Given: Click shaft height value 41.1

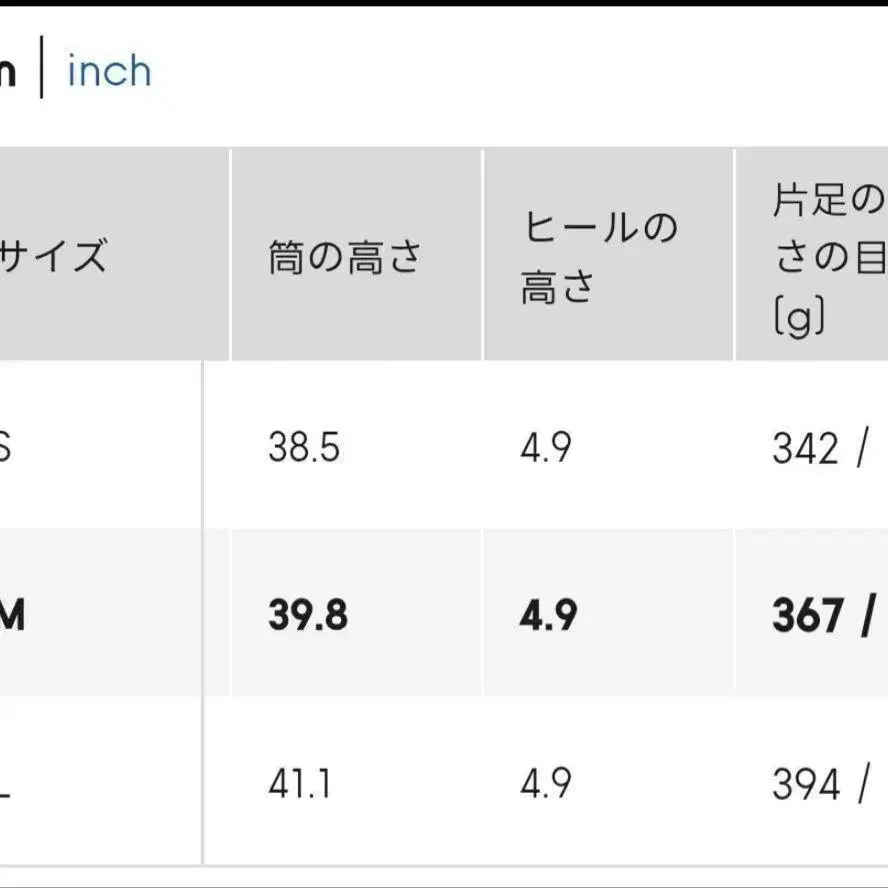Looking at the screenshot, I should pos(301,784).
